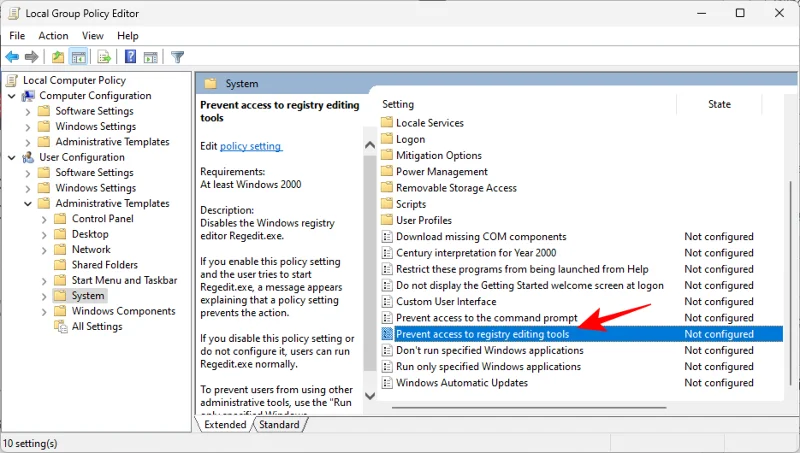The width and height of the screenshot is (800, 453).
Task: Expand the Windows Components folder under User Configuration
Action: tap(44, 311)
